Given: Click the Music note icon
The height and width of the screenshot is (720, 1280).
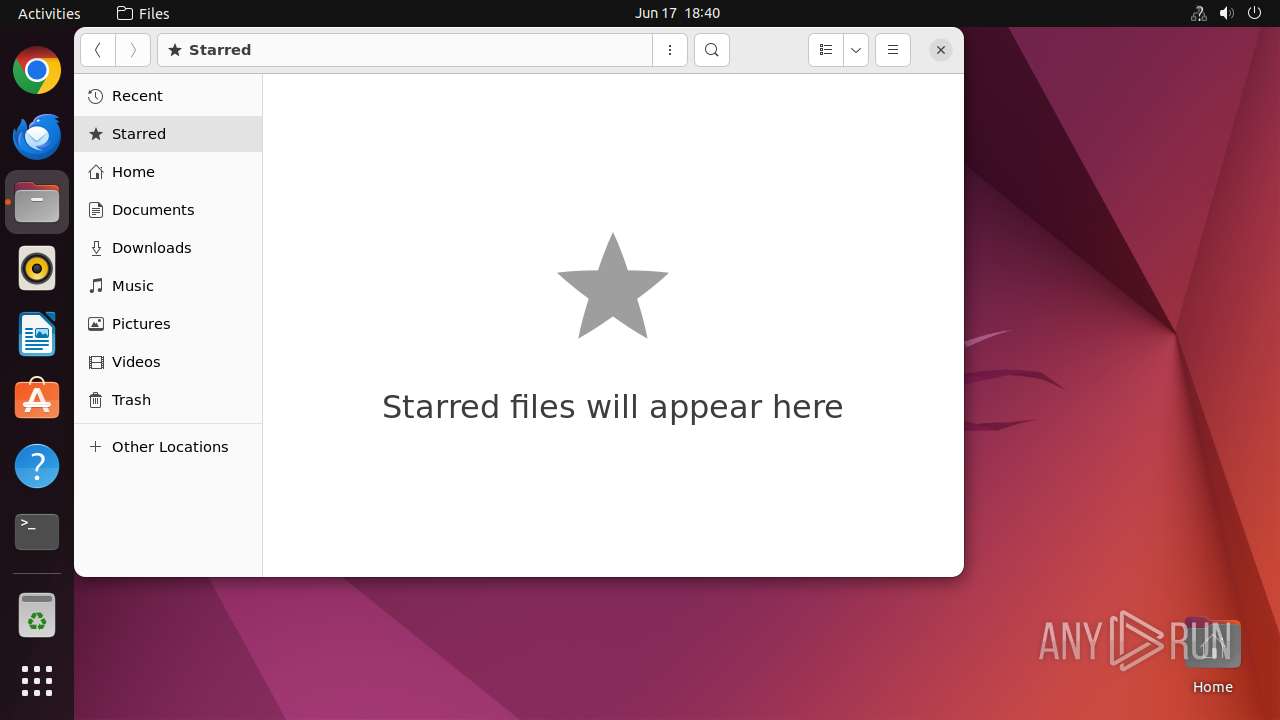Looking at the screenshot, I should point(96,286).
